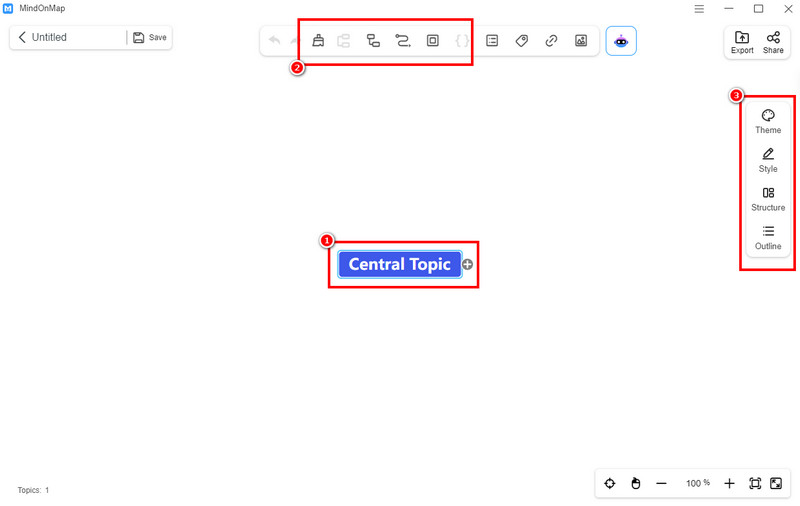Click the fit to screen icon
The image size is (800, 506).
pyautogui.click(x=755, y=483)
